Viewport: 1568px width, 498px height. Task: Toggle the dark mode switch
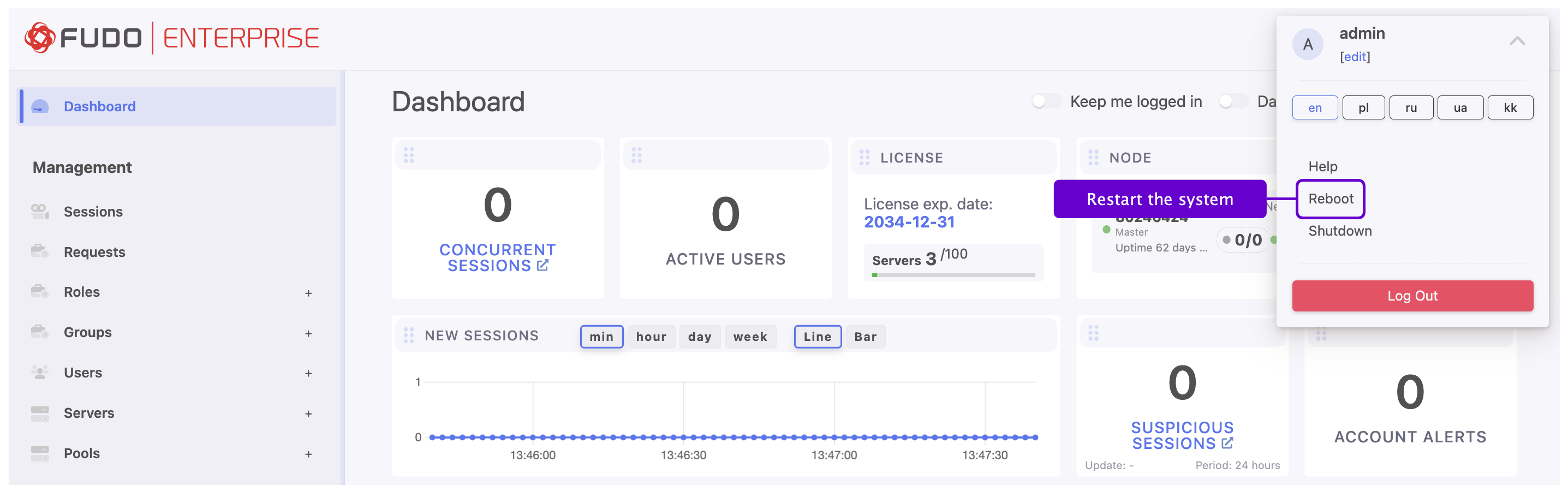pyautogui.click(x=1232, y=101)
